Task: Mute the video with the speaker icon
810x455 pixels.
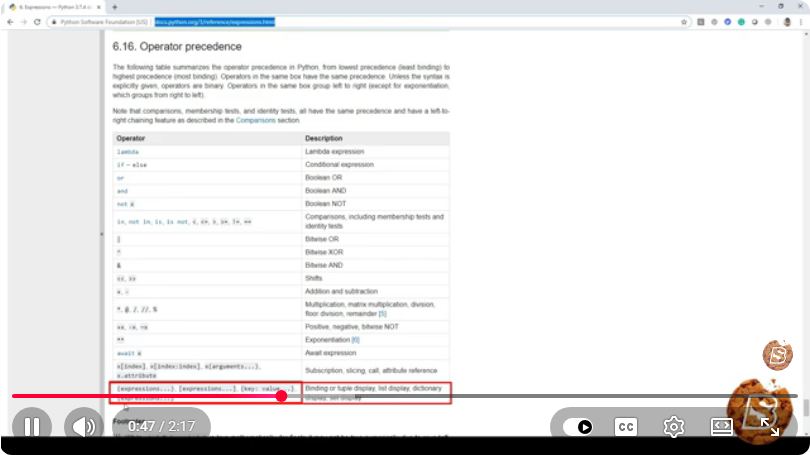Action: click(x=84, y=427)
